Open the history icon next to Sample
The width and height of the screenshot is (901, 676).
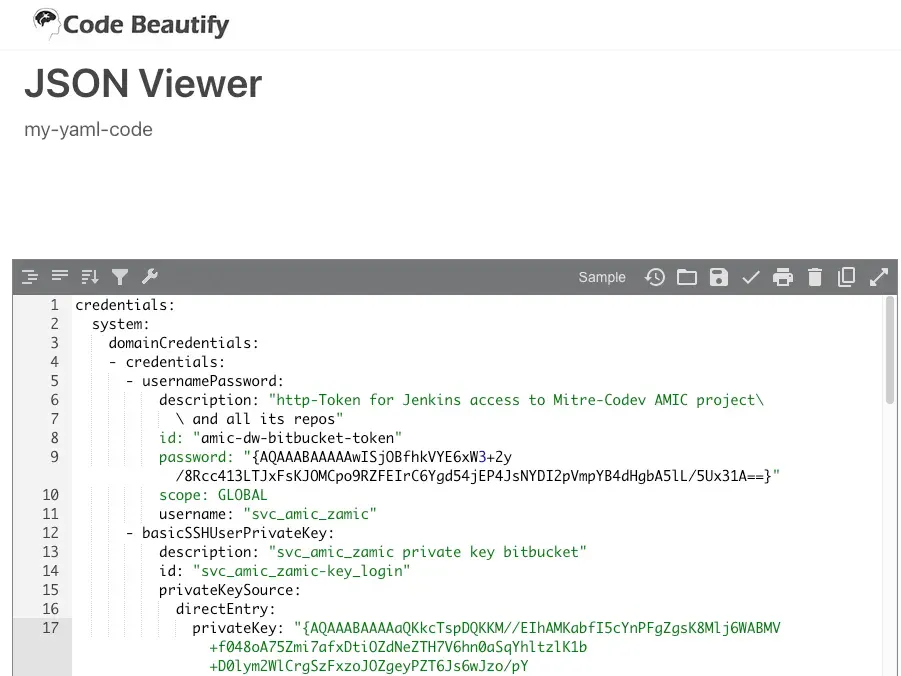(655, 277)
